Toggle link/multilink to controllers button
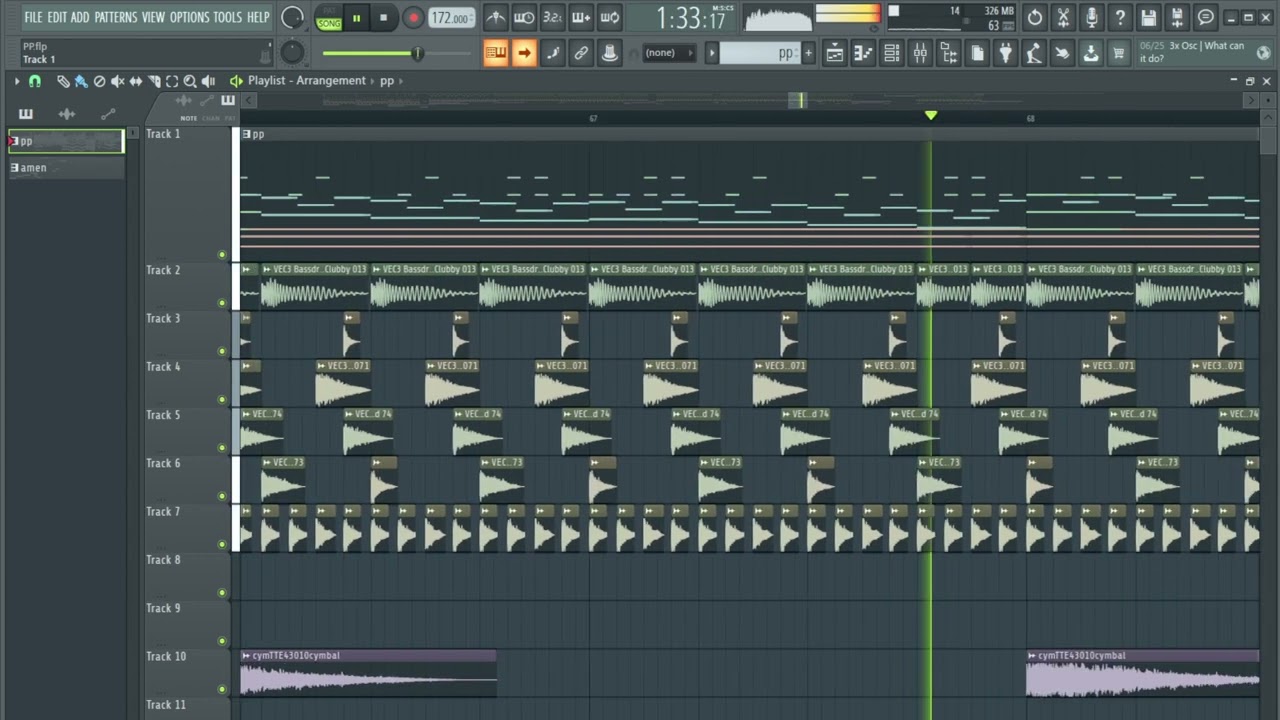Screen dimensions: 1280x720 (x=581, y=53)
